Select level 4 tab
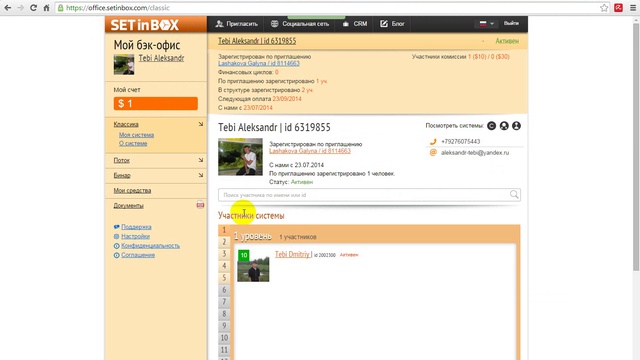This screenshot has height=360, width=640. [x=224, y=266]
